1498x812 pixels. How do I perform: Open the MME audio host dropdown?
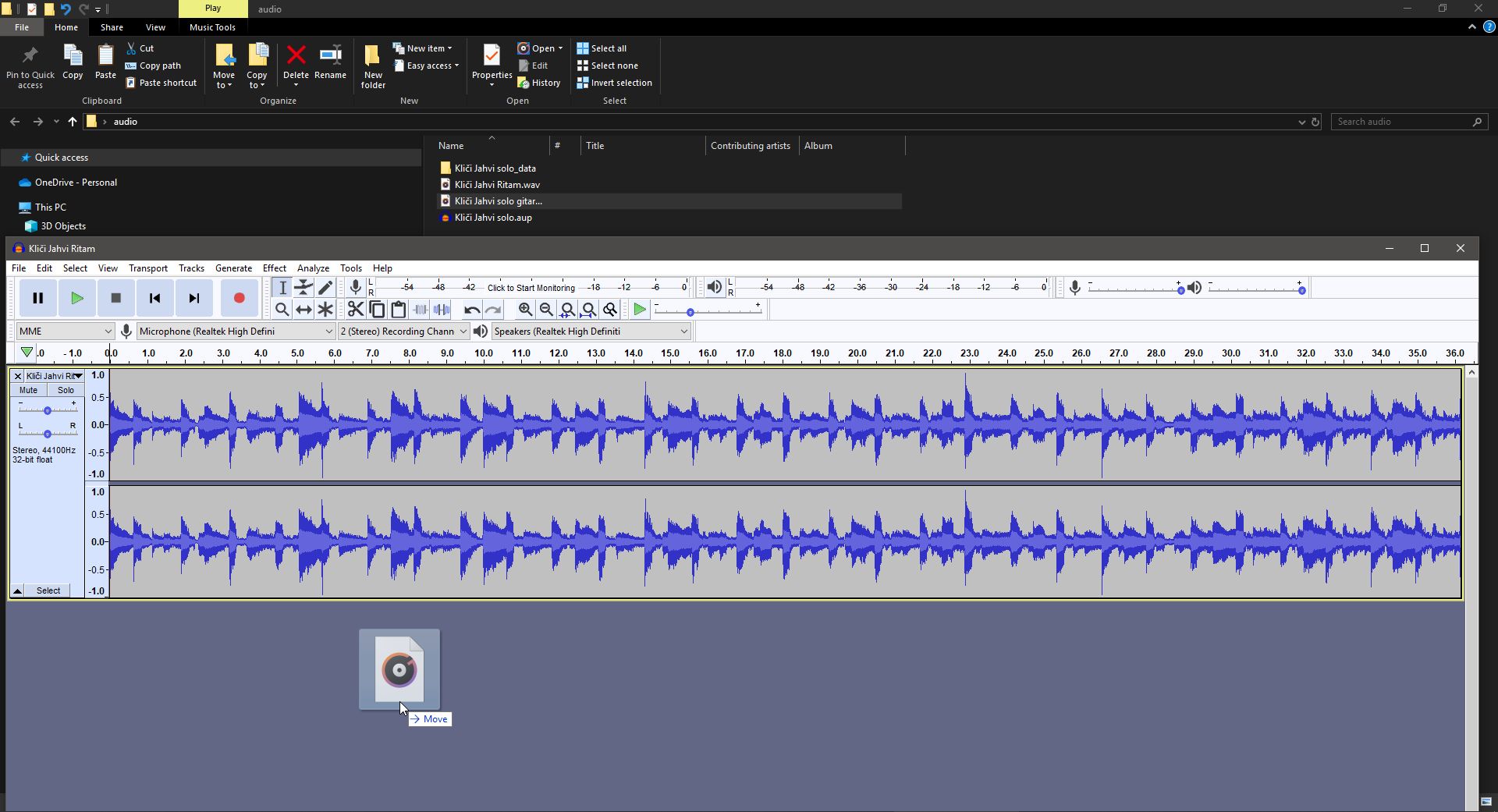point(66,332)
